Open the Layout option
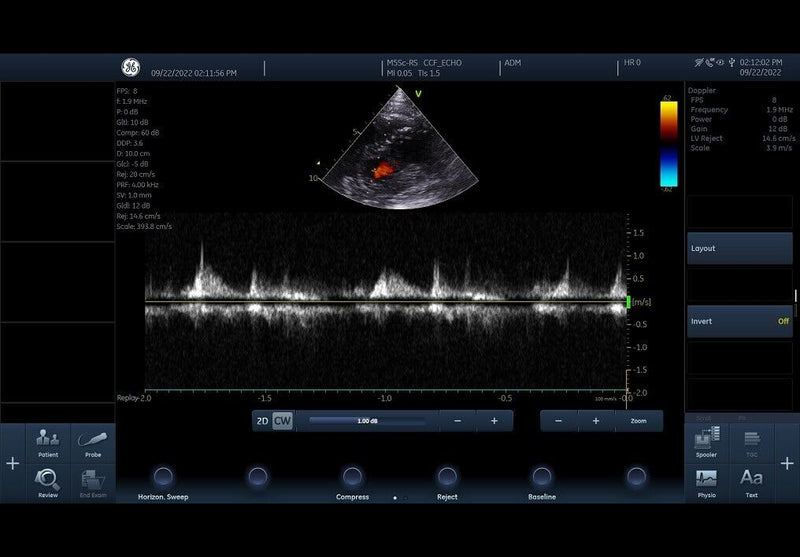 pyautogui.click(x=739, y=248)
